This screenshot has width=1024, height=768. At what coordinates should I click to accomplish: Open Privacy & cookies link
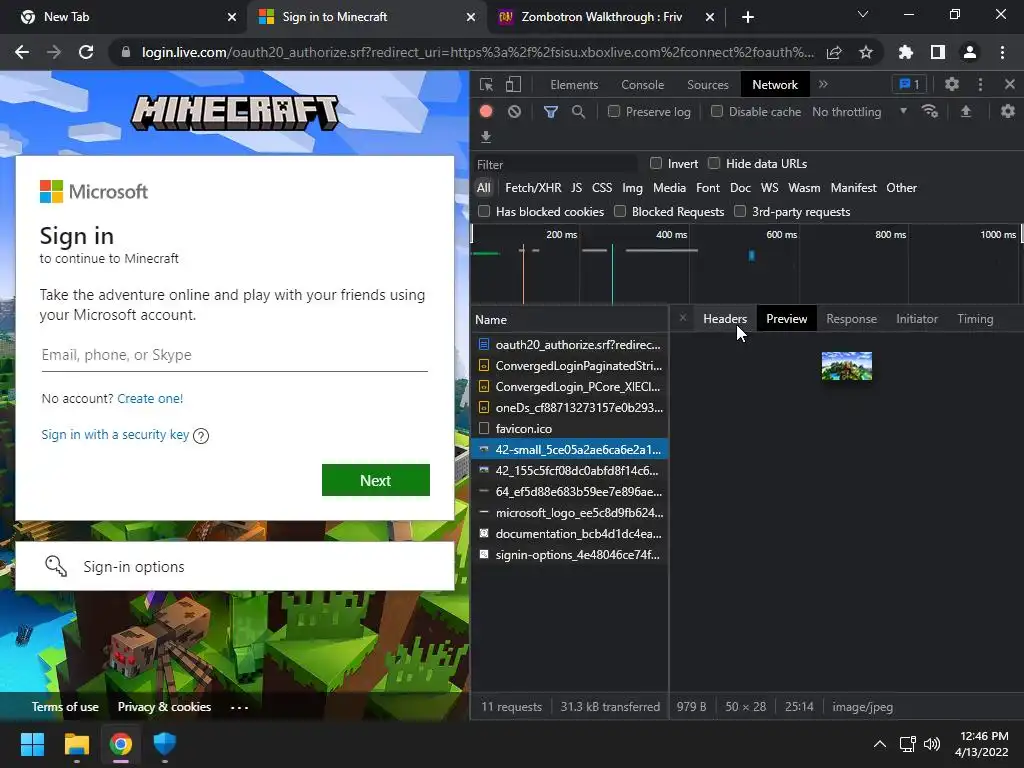pyautogui.click(x=164, y=707)
